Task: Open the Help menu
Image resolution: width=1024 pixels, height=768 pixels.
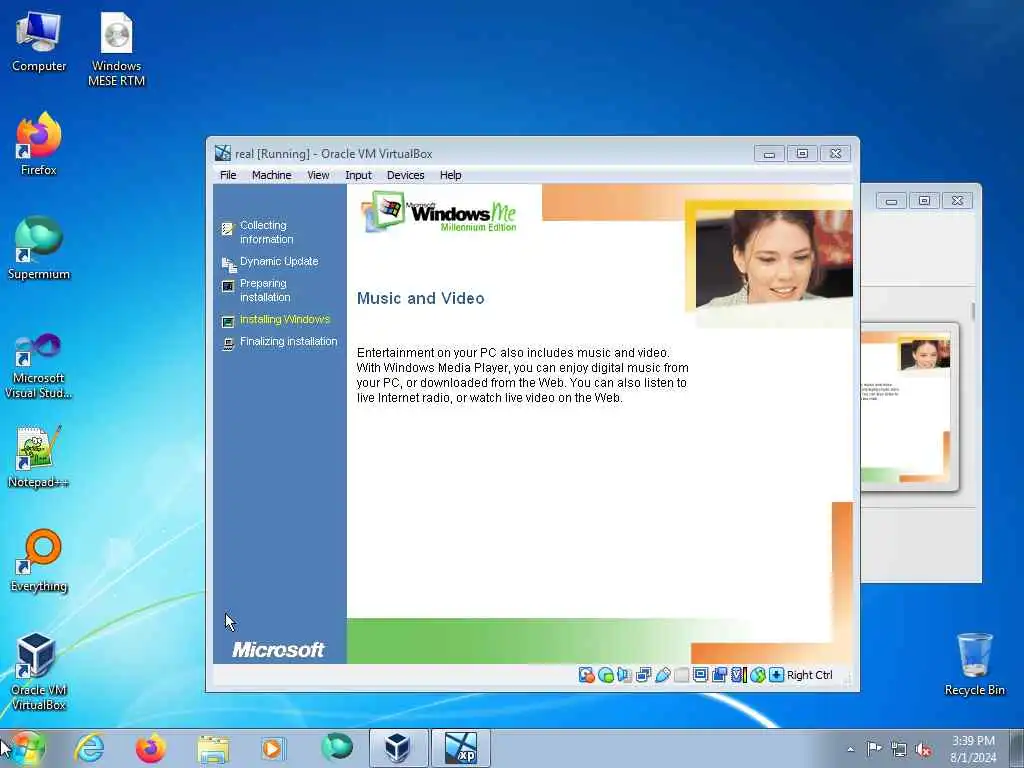Action: 451,175
